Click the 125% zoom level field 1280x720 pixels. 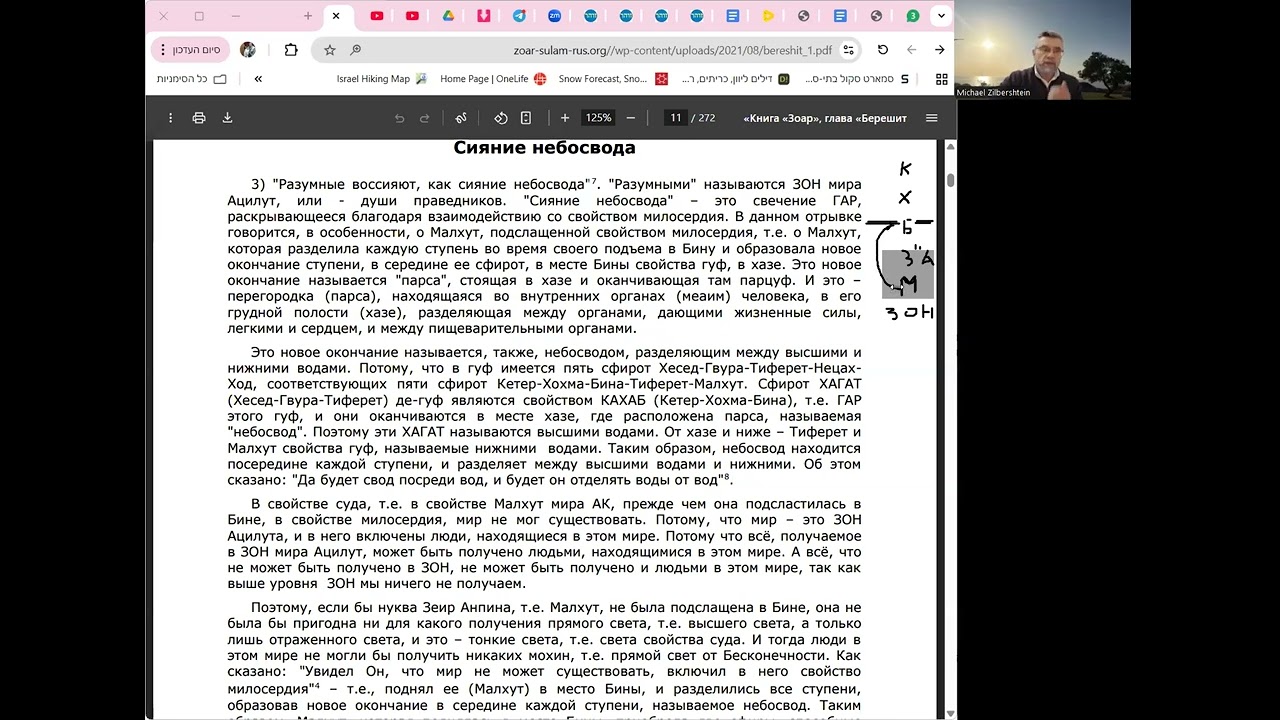coord(598,118)
